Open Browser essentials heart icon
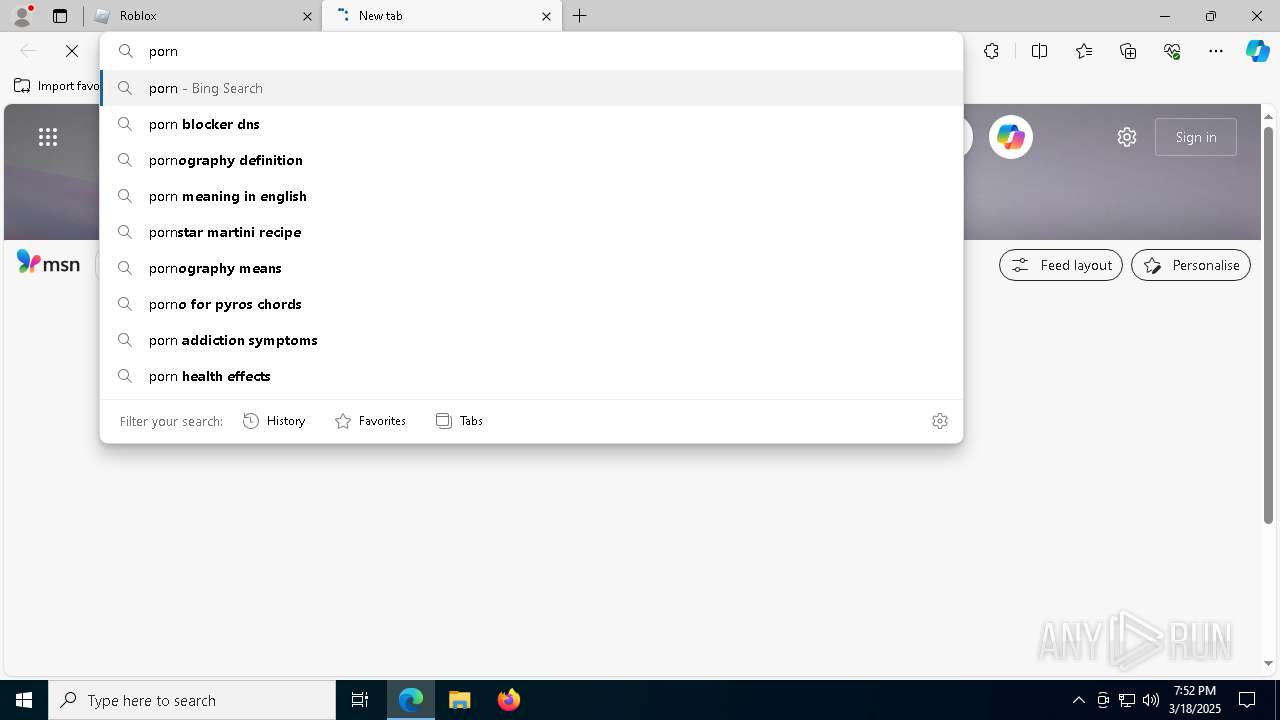This screenshot has height=720, width=1280. pos(1172,51)
